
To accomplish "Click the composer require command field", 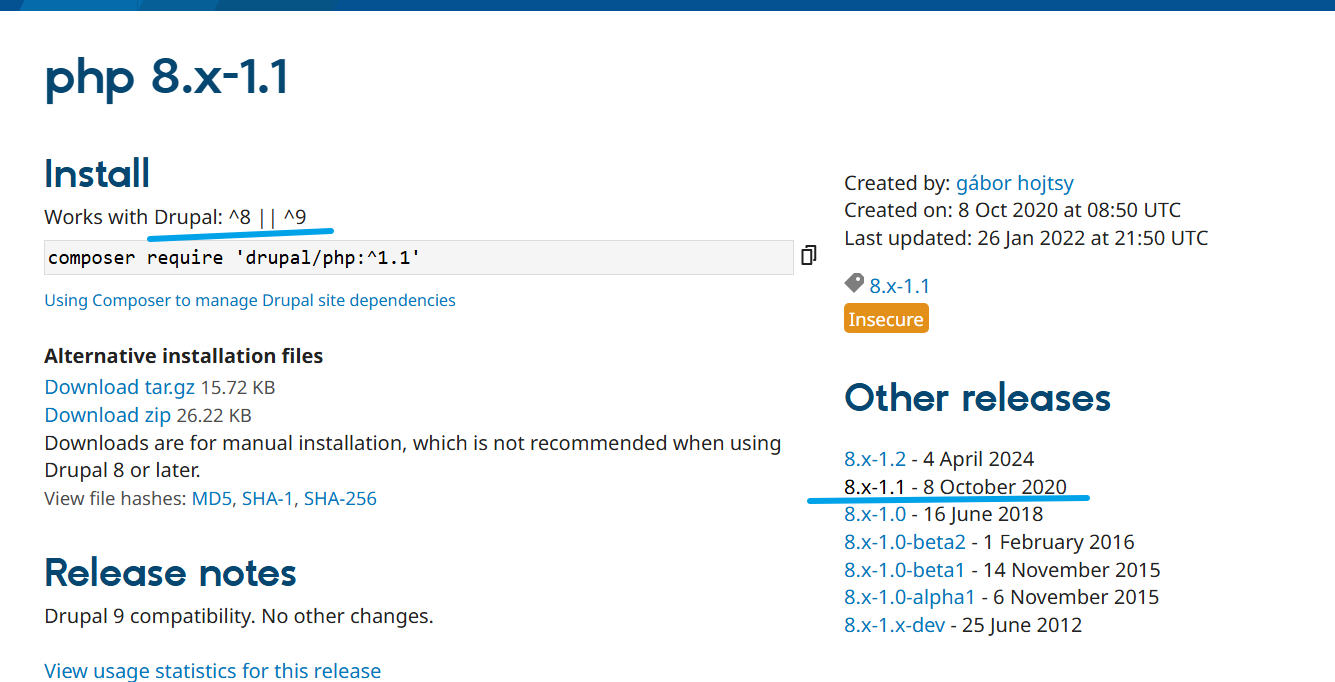I will pyautogui.click(x=418, y=258).
